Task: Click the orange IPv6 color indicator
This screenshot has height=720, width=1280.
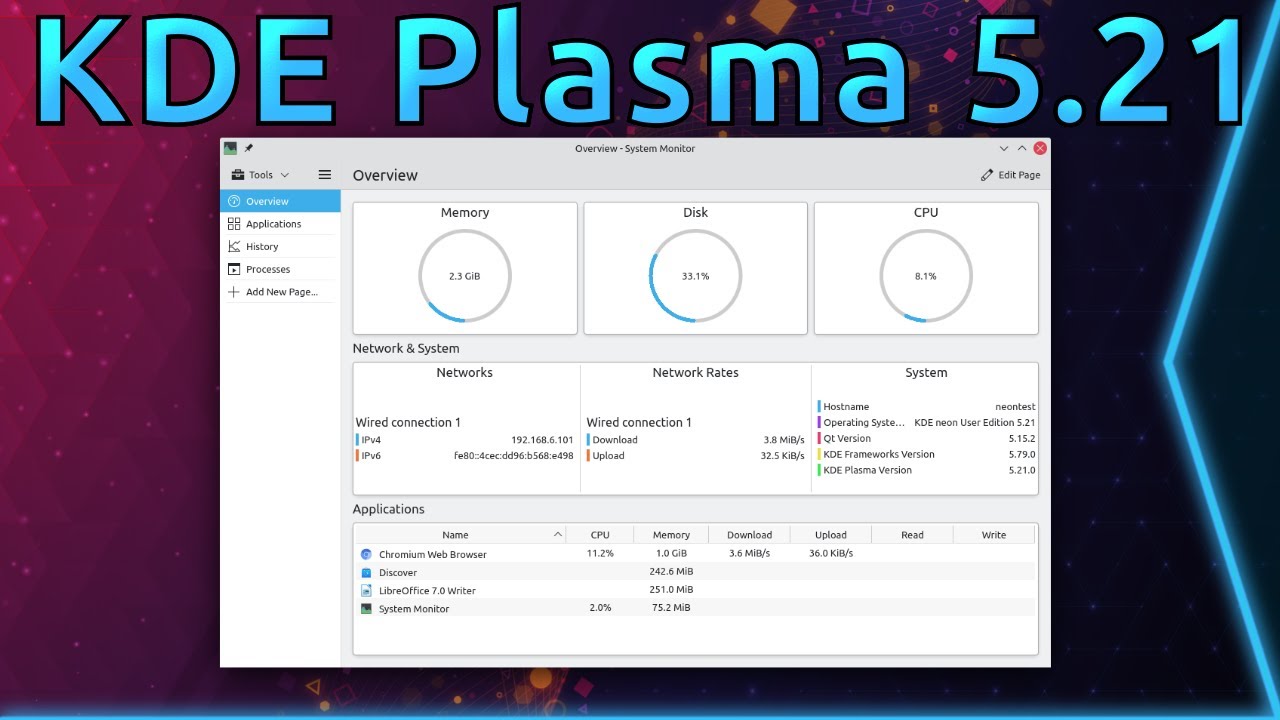Action: click(357, 456)
